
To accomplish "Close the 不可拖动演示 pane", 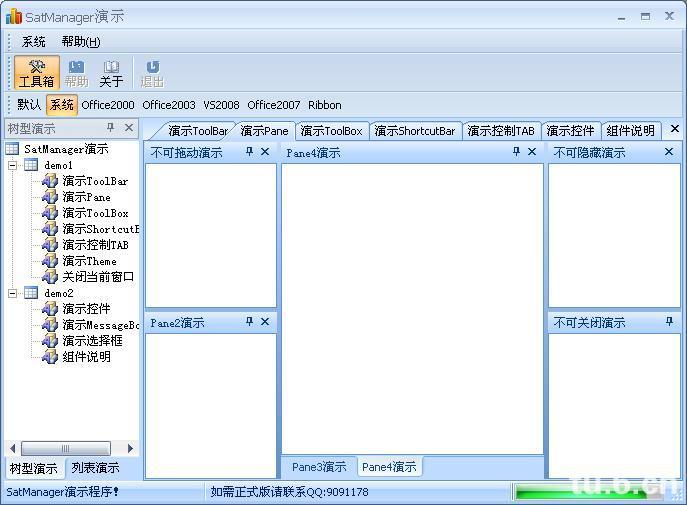I will tap(265, 152).
